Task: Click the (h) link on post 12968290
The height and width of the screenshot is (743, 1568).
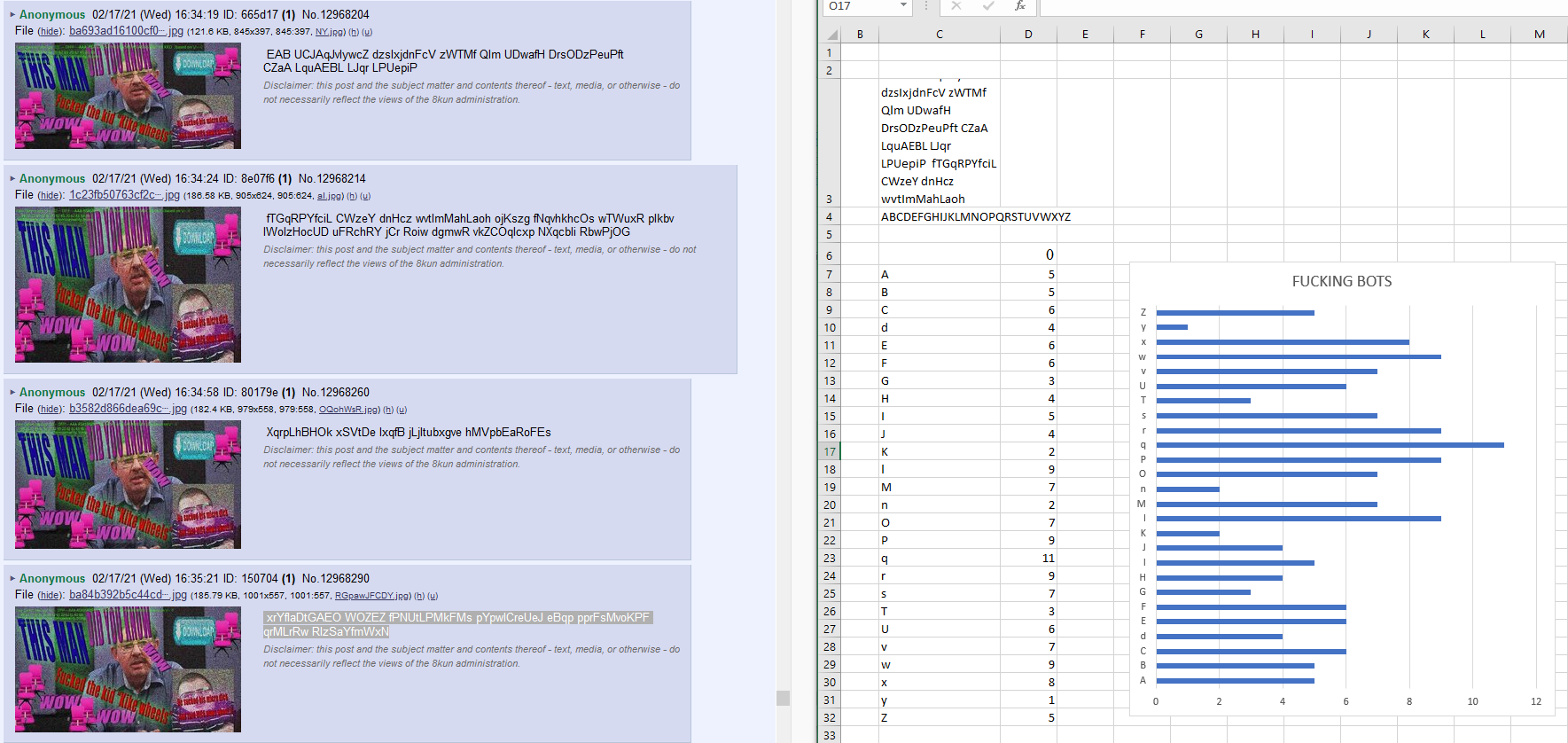Action: point(419,596)
